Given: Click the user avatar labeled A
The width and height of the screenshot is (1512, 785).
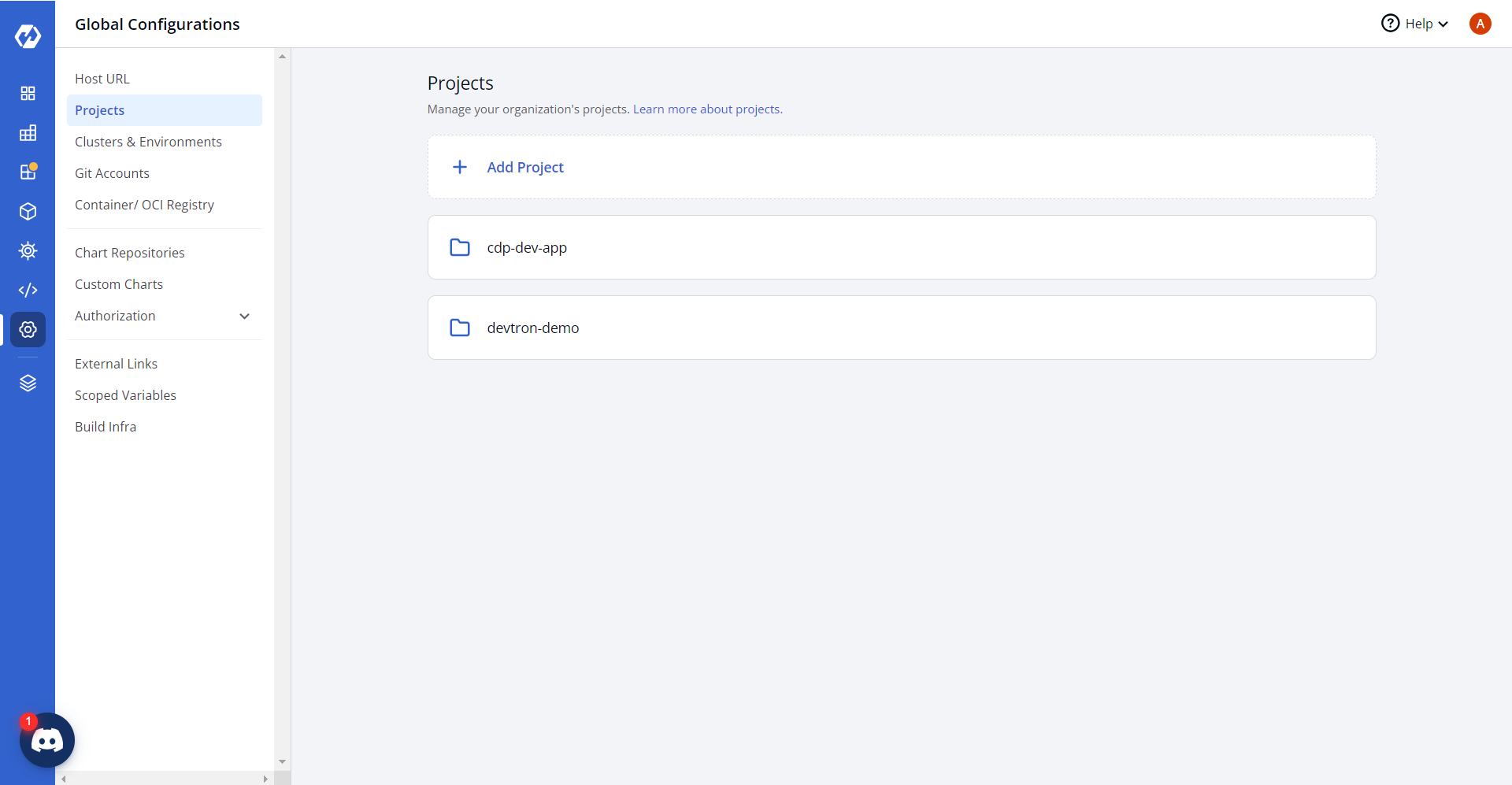Looking at the screenshot, I should [x=1480, y=24].
